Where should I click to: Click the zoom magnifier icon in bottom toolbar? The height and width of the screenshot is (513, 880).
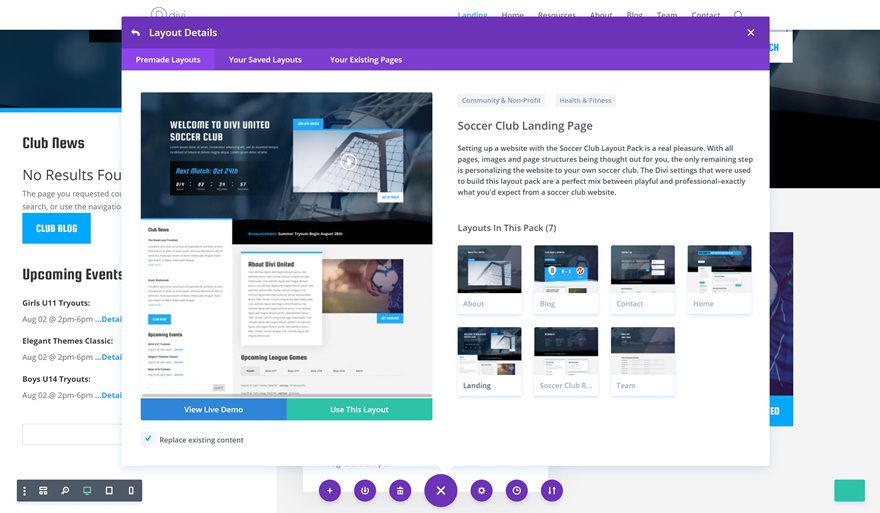pyautogui.click(x=65, y=491)
